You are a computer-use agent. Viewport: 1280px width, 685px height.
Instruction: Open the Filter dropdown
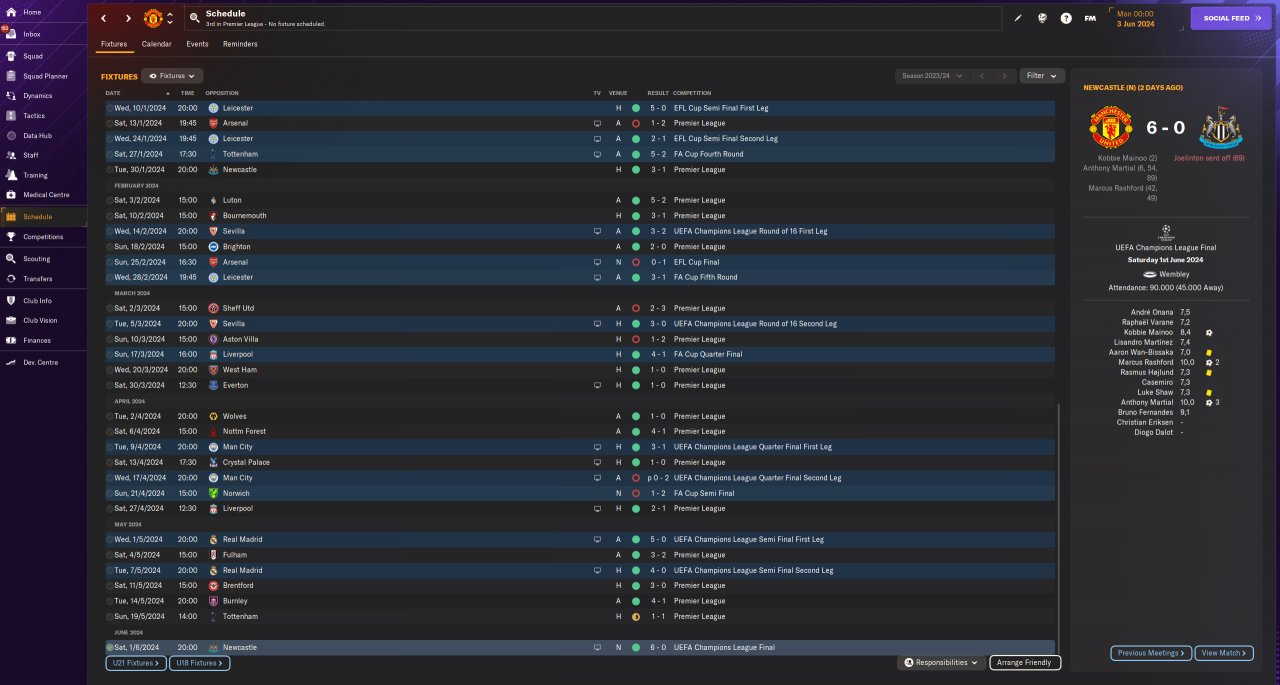pos(1042,76)
